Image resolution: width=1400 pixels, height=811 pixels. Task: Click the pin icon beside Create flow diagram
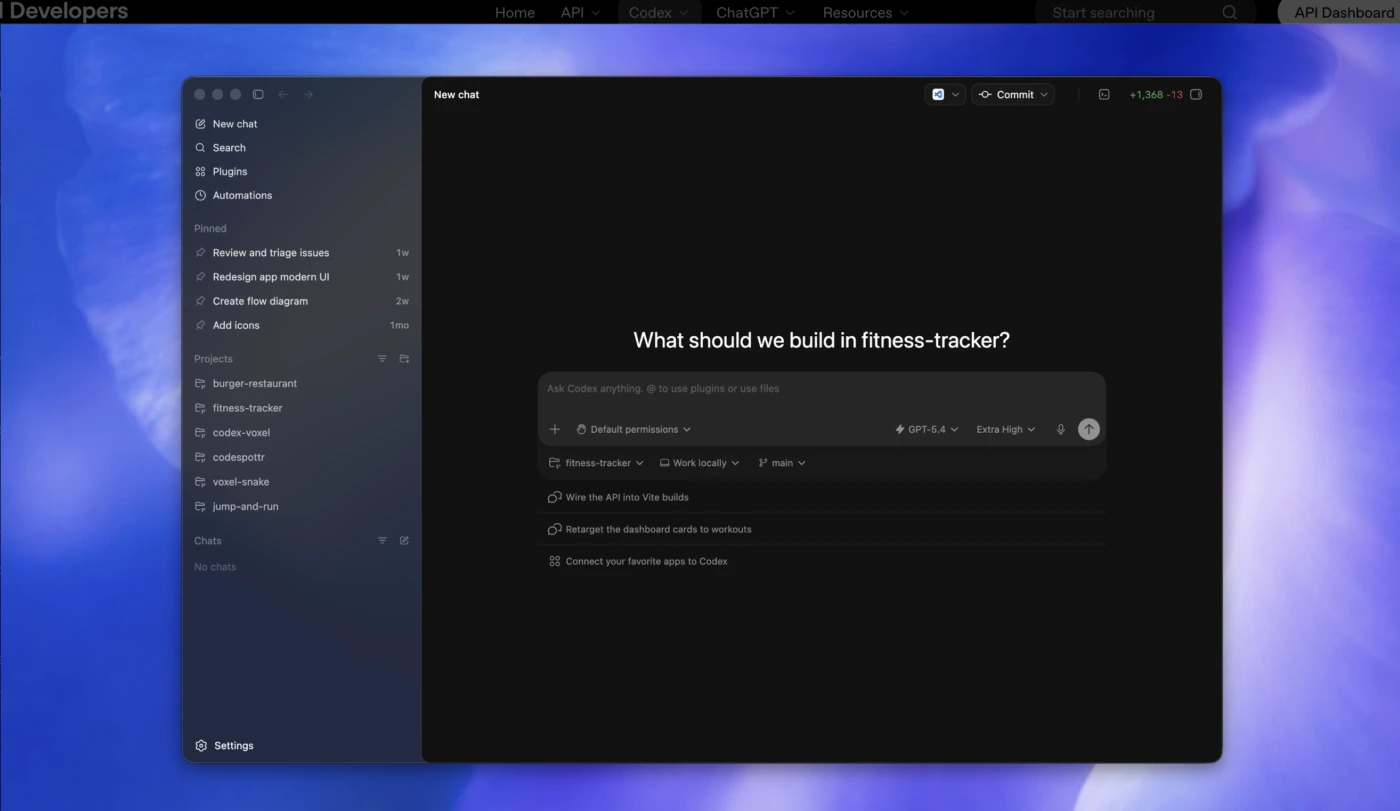click(200, 301)
